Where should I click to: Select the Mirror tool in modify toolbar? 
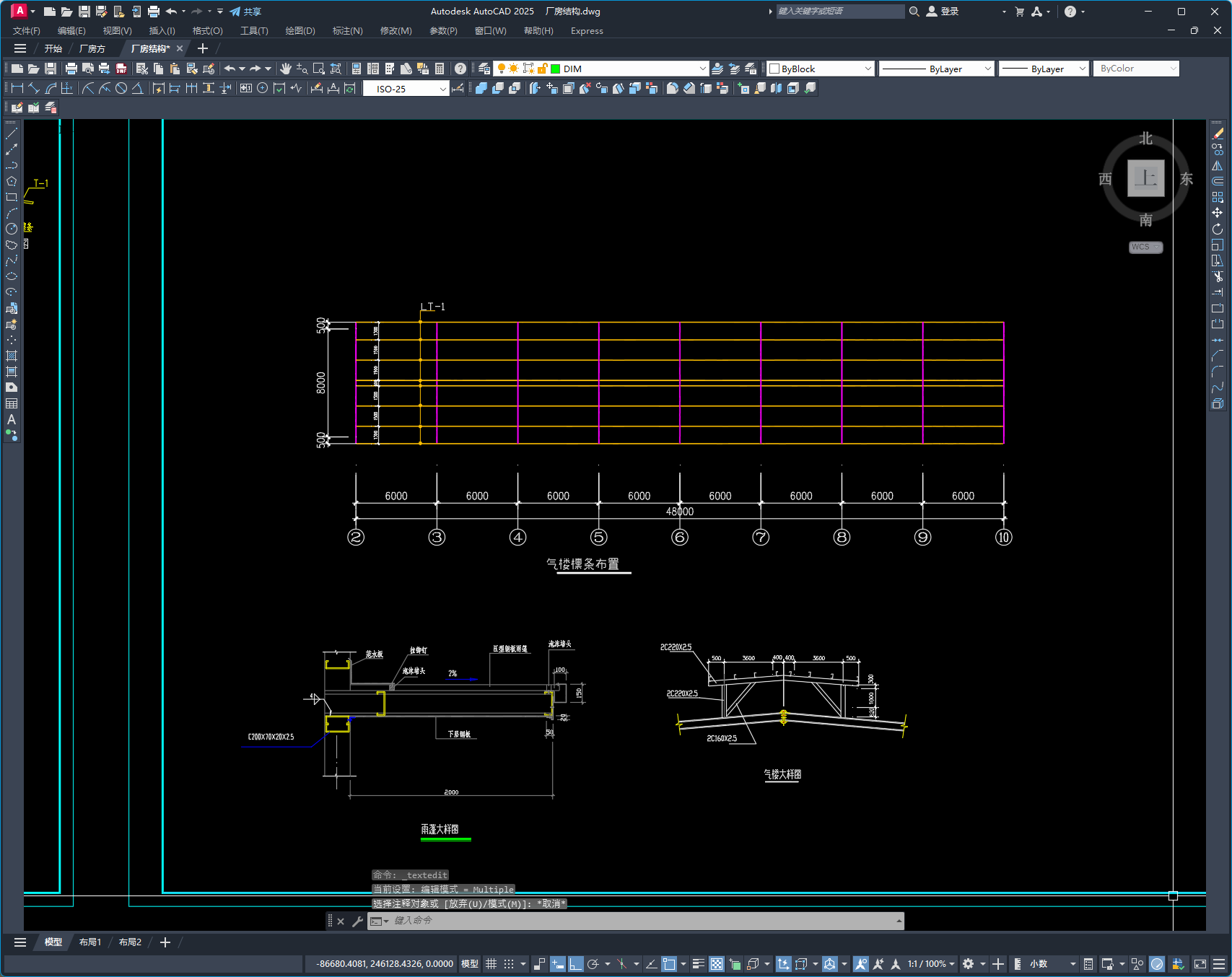pos(1218,165)
